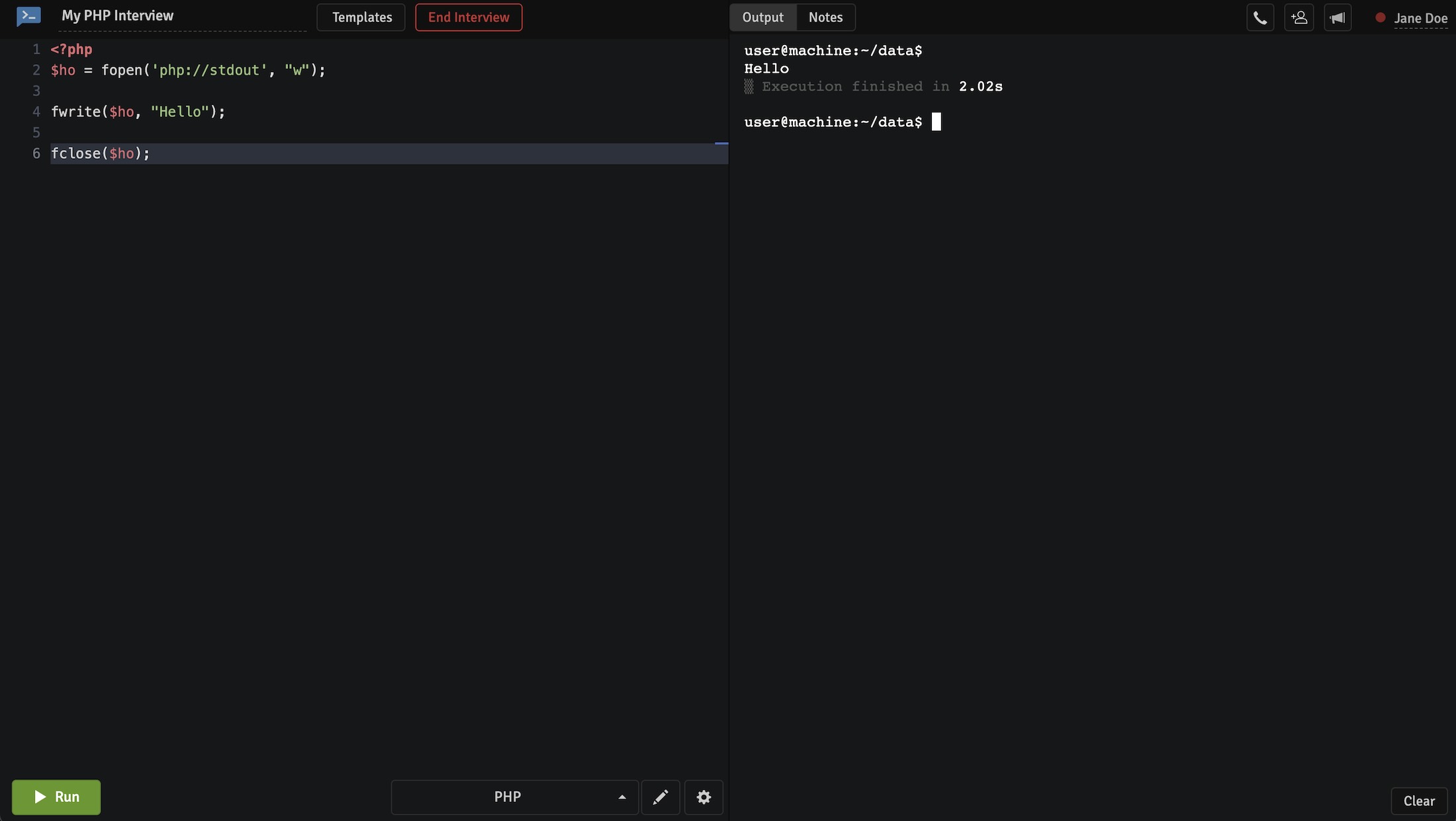Click the megaphone announcement icon
This screenshot has width=1456, height=821.
pos(1338,18)
